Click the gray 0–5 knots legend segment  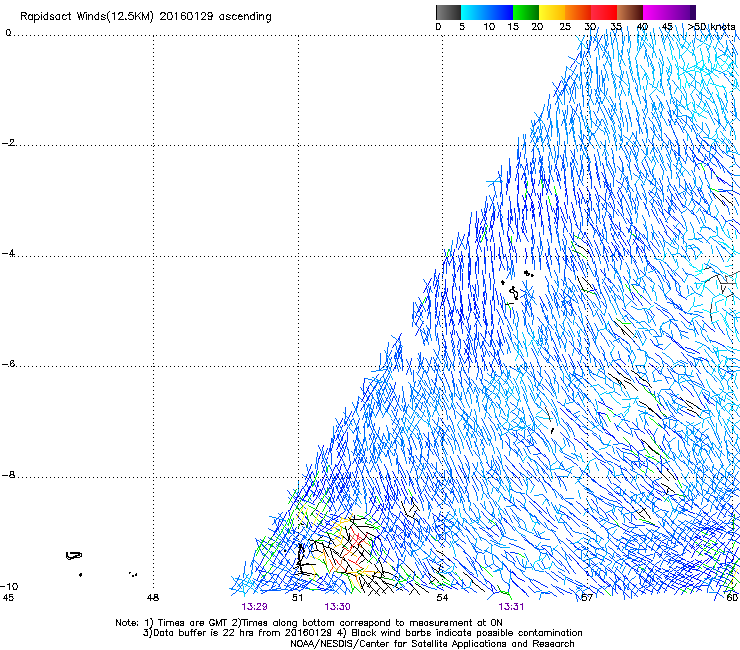click(448, 12)
